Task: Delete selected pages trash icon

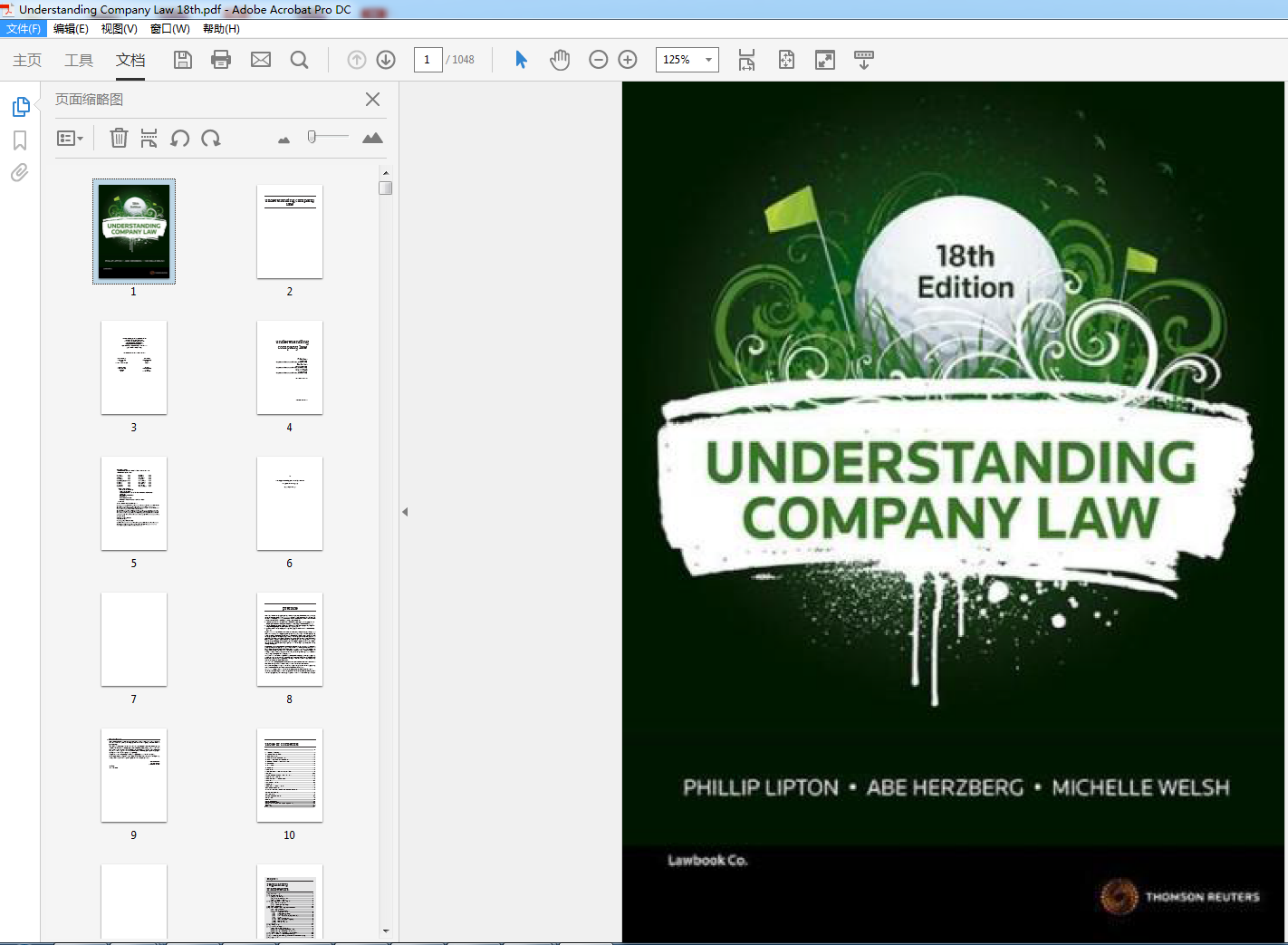Action: (119, 138)
